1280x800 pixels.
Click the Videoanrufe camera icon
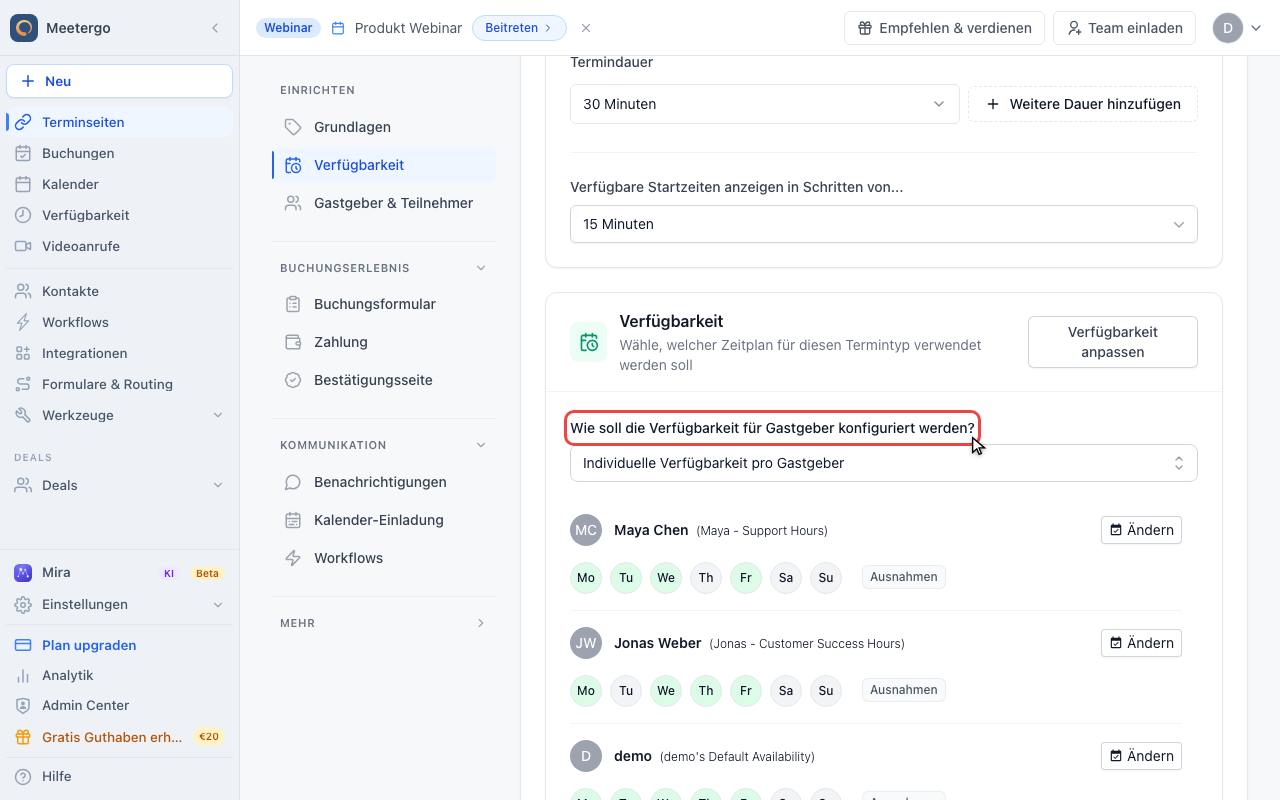click(23, 246)
